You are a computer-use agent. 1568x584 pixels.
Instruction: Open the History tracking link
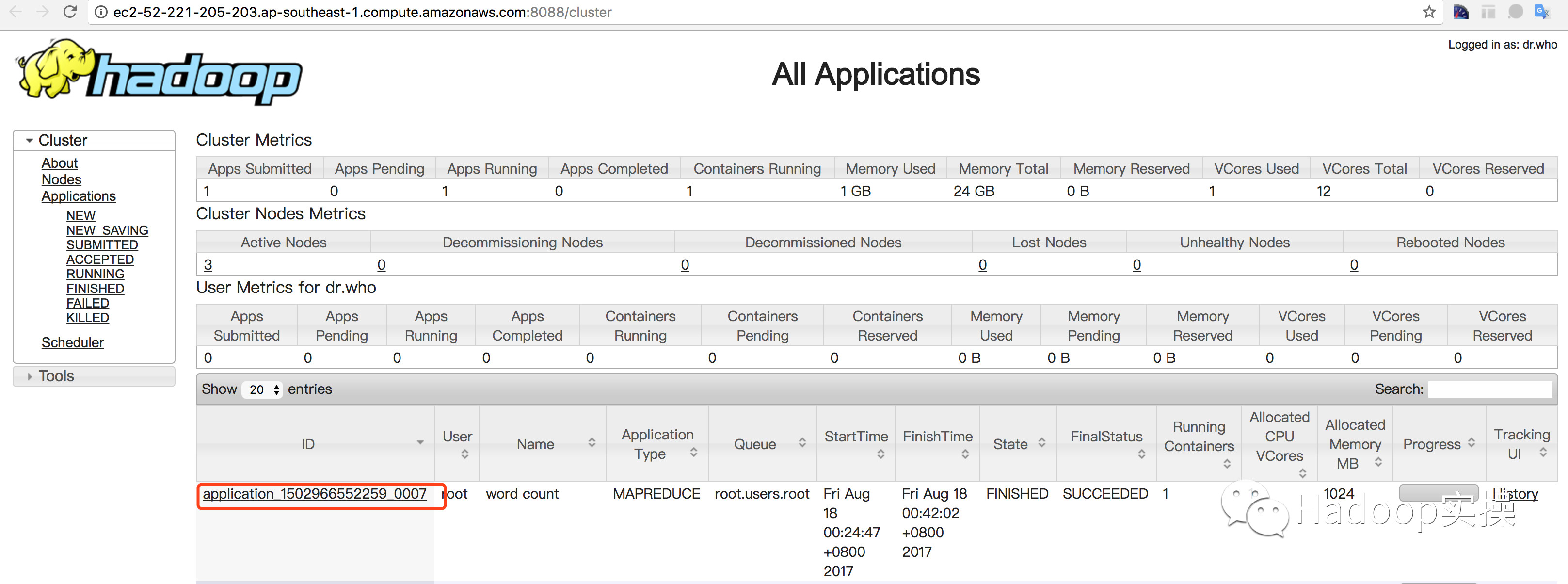click(1515, 494)
